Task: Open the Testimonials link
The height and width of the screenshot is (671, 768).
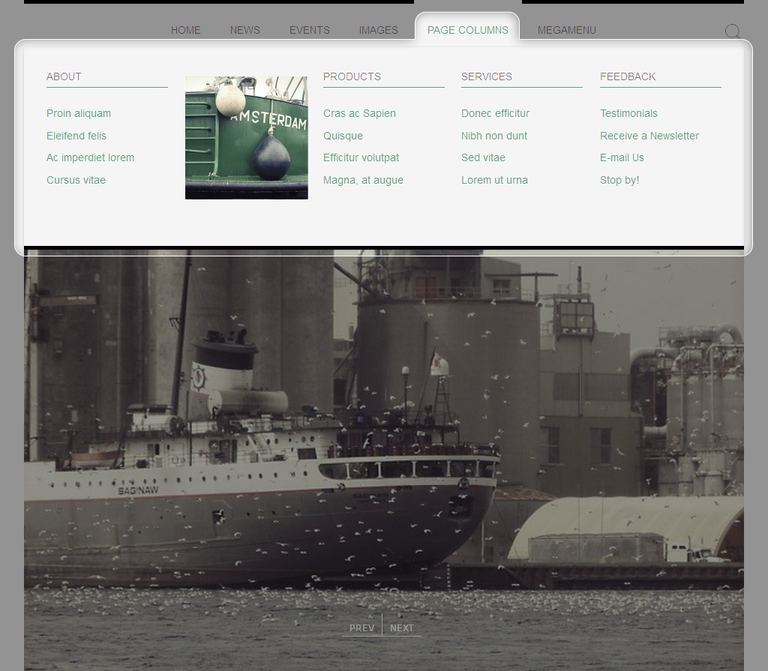Action: coord(629,114)
